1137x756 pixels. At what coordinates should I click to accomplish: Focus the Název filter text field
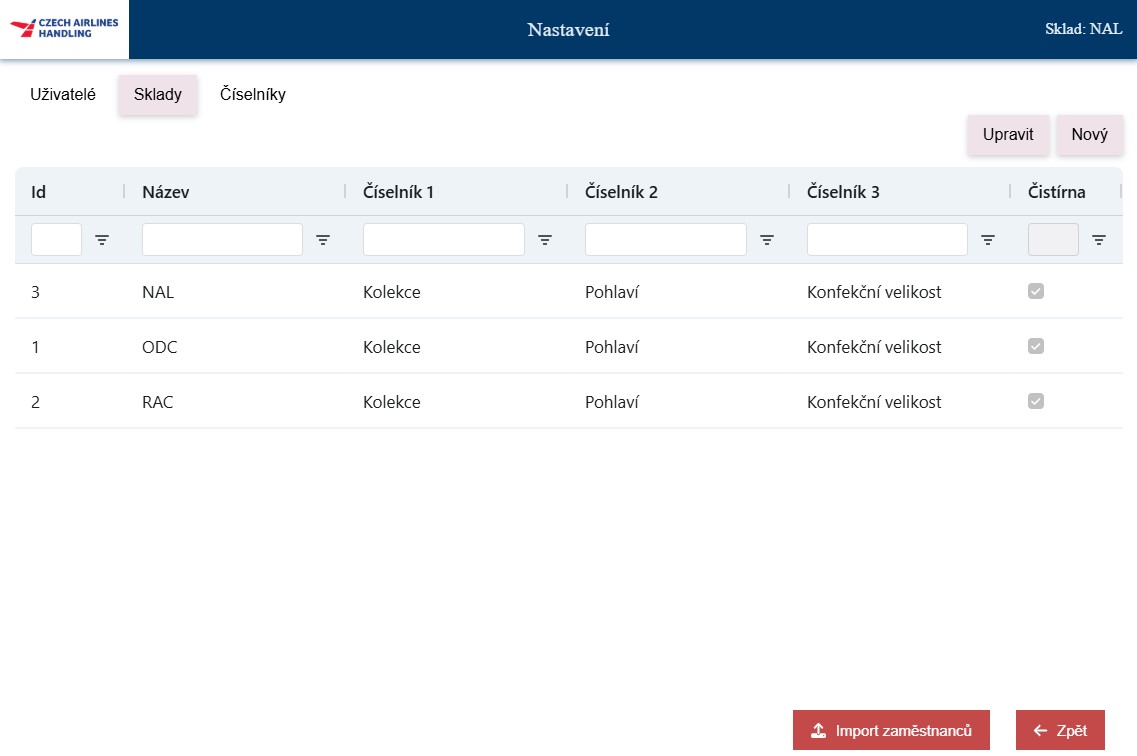coord(222,240)
